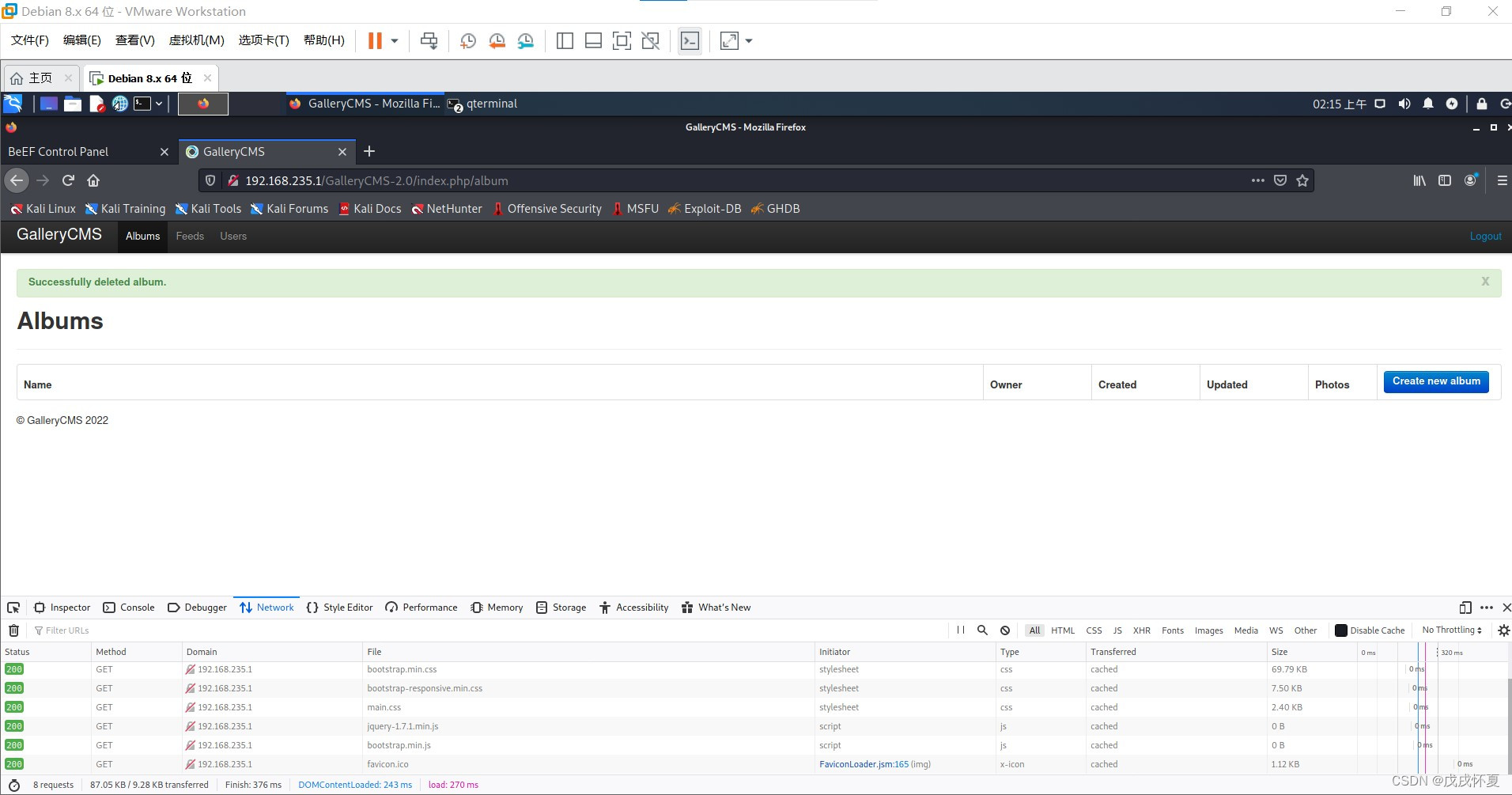Enter VMware full screen mode
The height and width of the screenshot is (795, 1512).
pyautogui.click(x=622, y=40)
